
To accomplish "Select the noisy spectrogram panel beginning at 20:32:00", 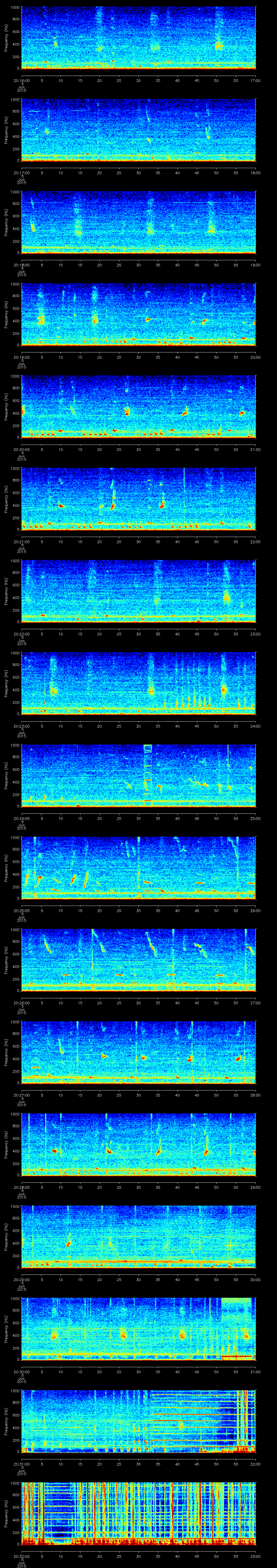I will tap(139, 1514).
